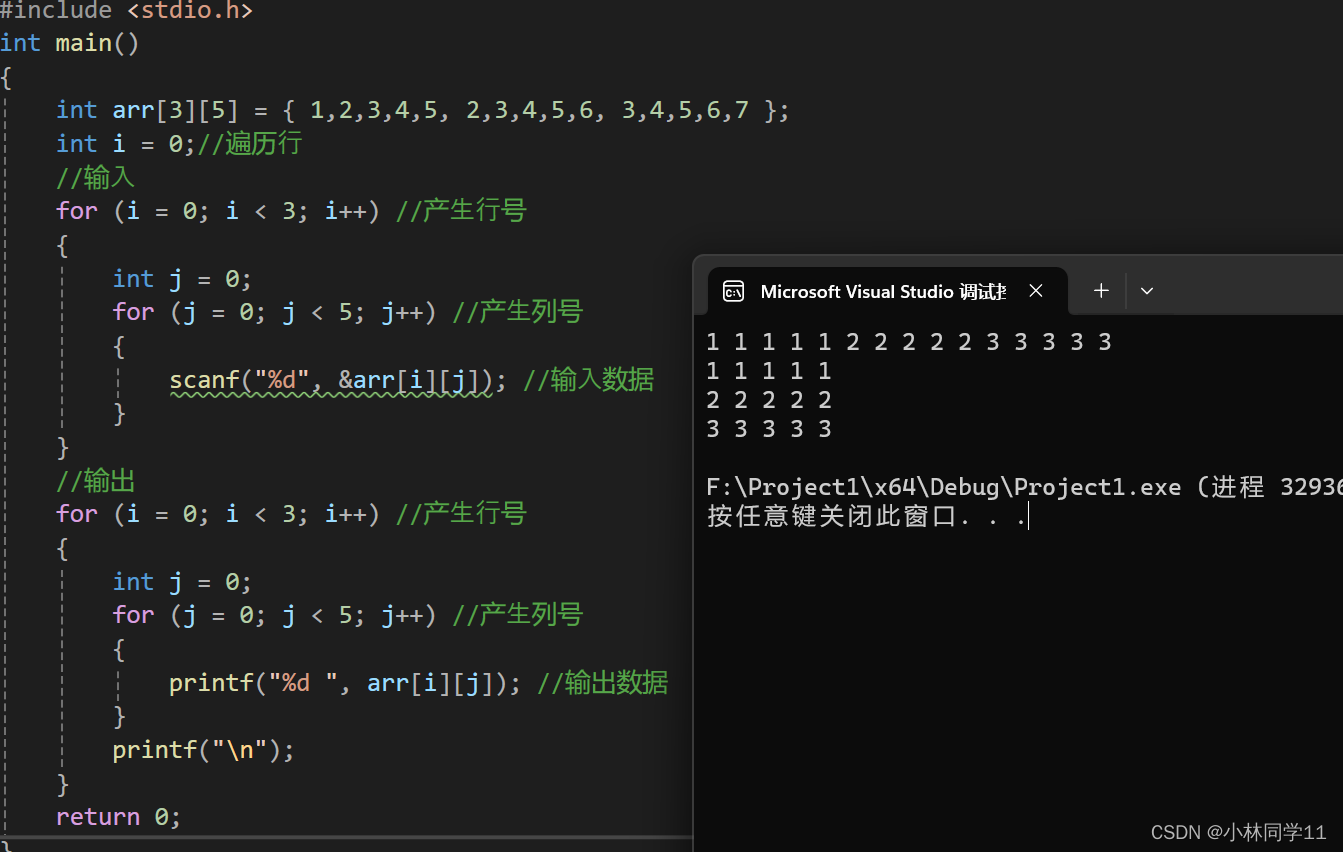Click the '//输入' comment line
The height and width of the screenshot is (852, 1343).
tap(95, 178)
